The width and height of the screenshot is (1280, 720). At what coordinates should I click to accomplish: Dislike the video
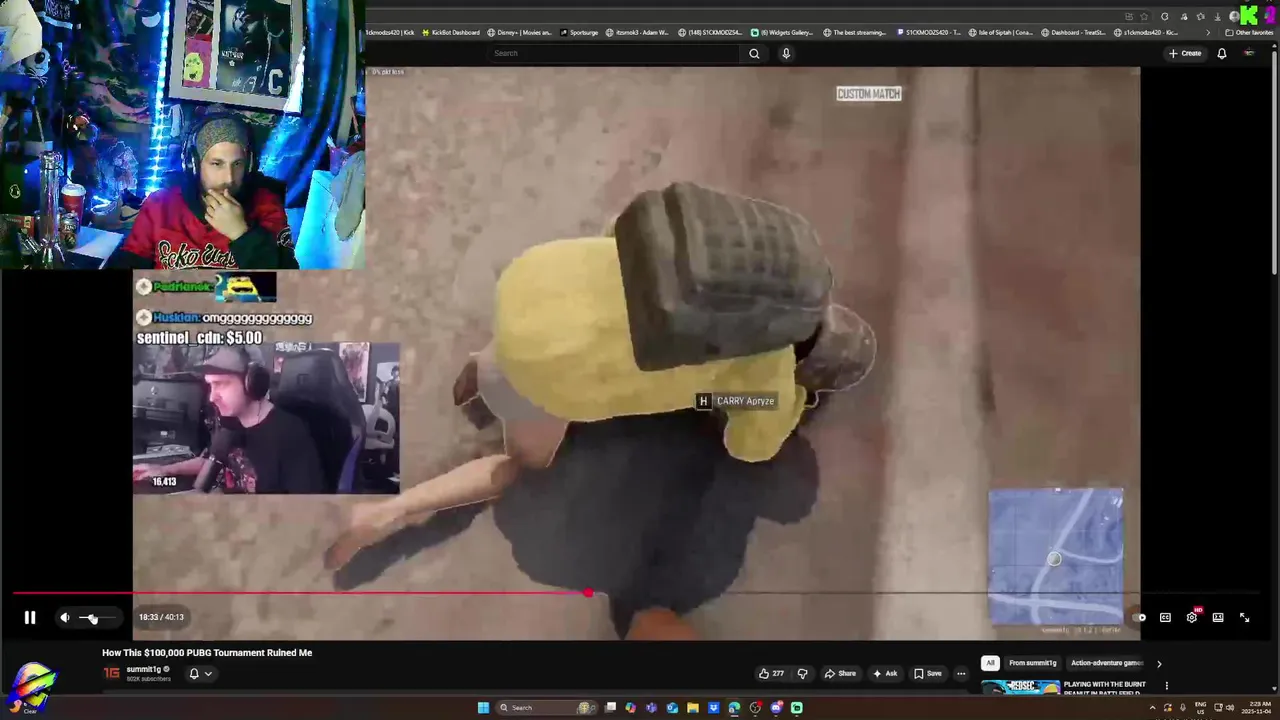click(x=802, y=673)
